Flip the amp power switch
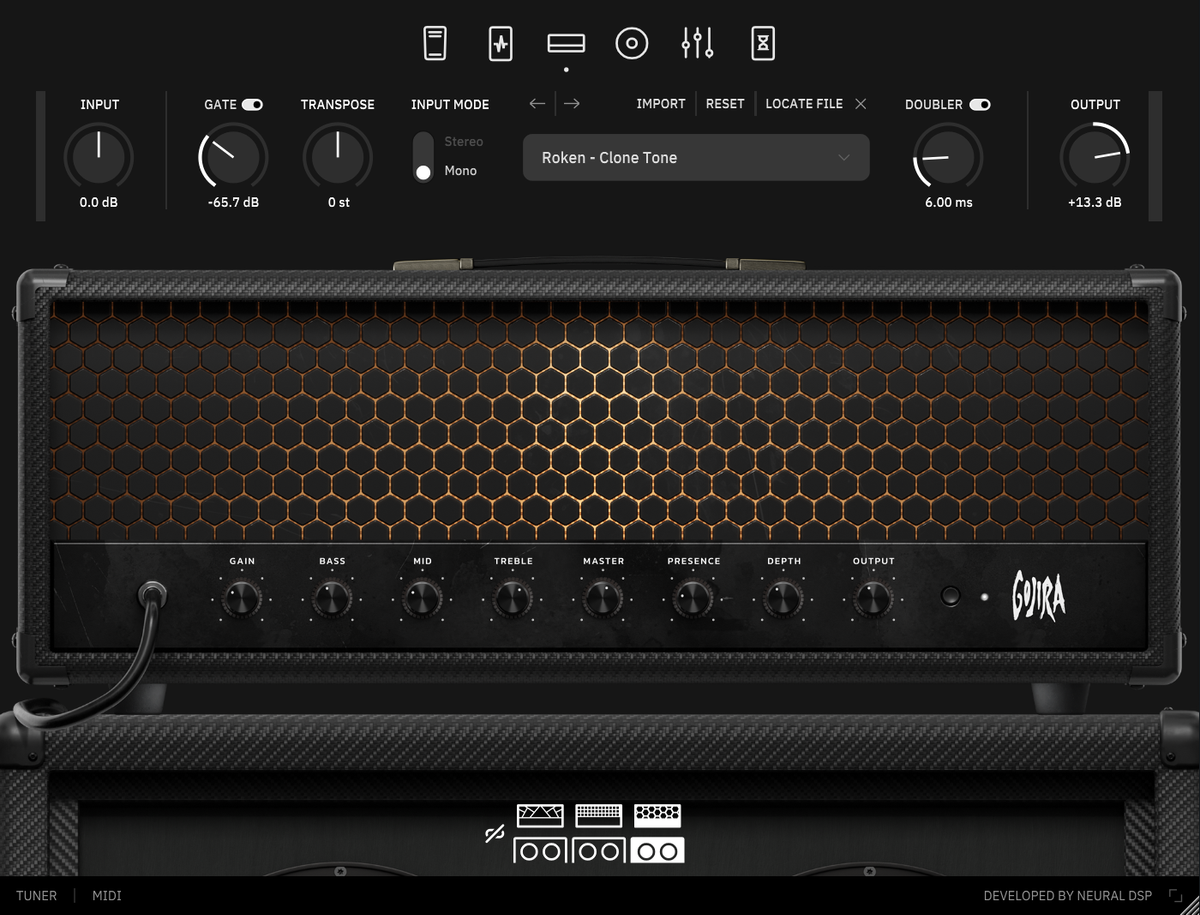This screenshot has height=915, width=1200. tap(950, 597)
